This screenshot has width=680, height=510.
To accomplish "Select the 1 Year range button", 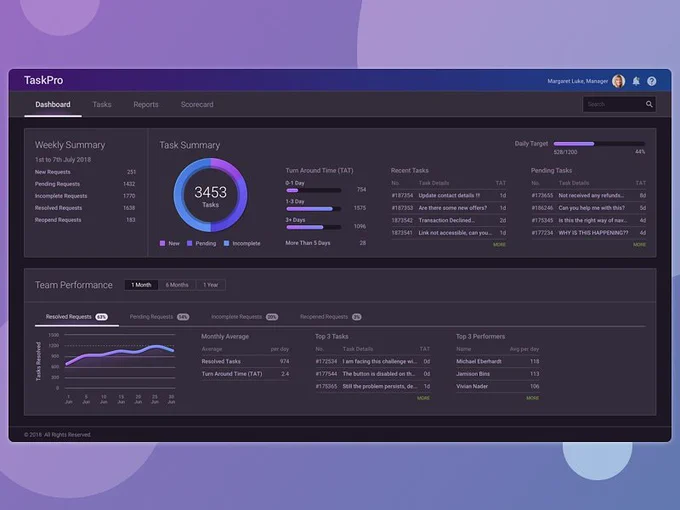I will pos(211,285).
